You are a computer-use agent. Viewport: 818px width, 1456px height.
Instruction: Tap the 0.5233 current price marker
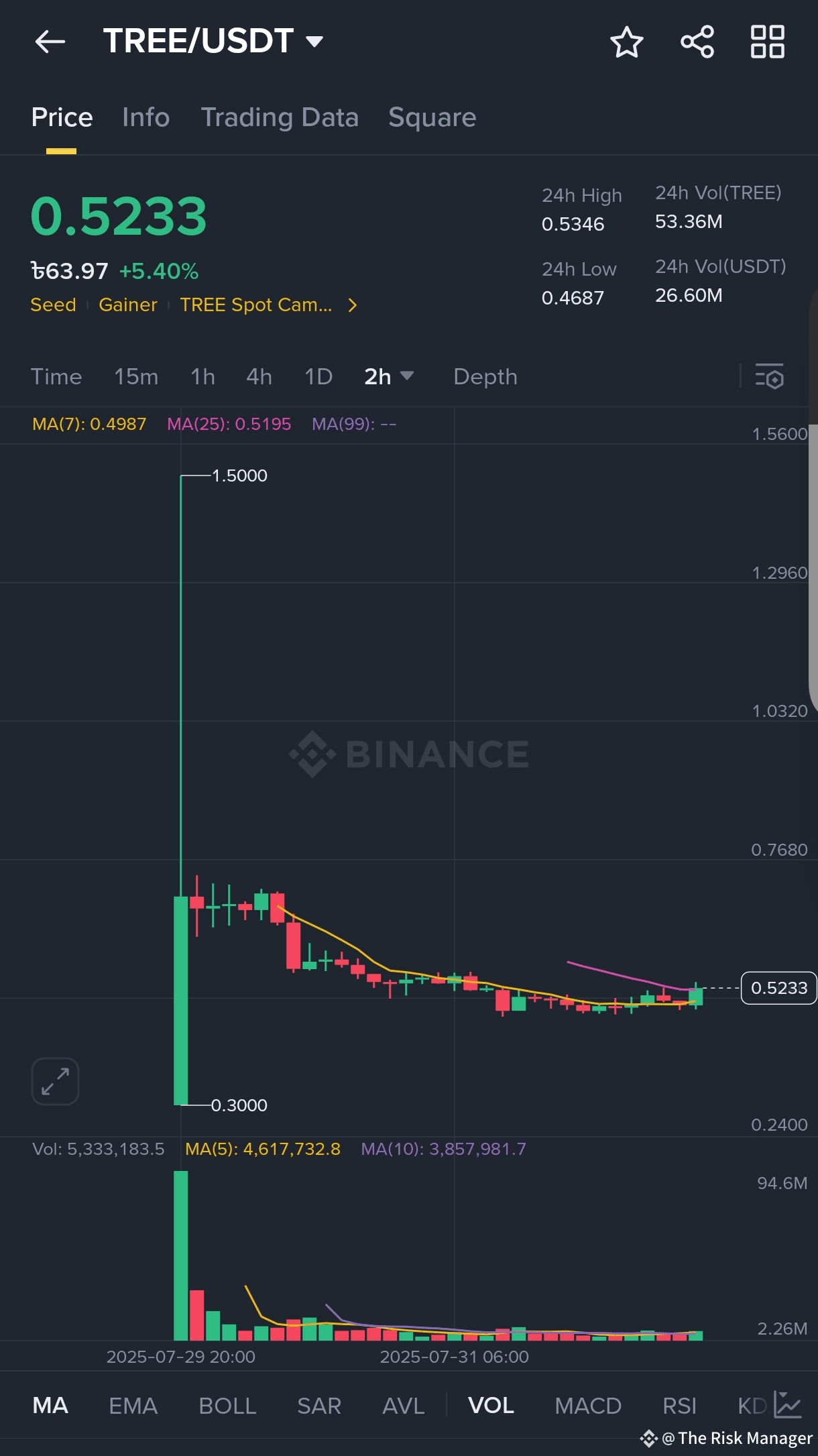(x=779, y=988)
